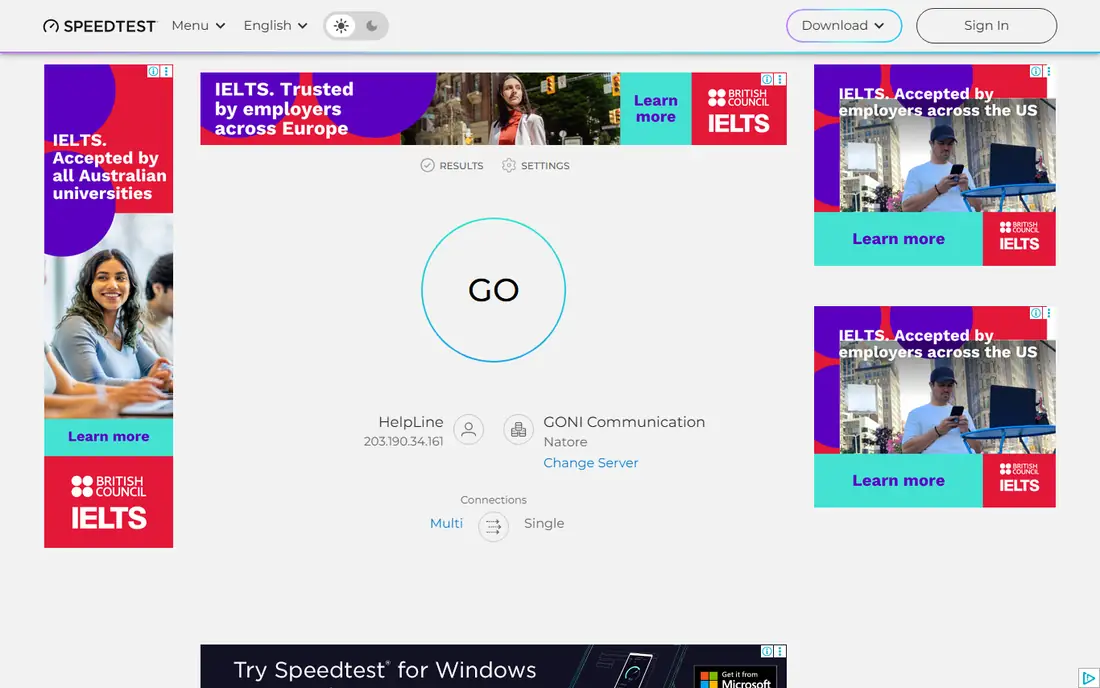Start the test with GO button
The width and height of the screenshot is (1100, 688).
pos(493,290)
